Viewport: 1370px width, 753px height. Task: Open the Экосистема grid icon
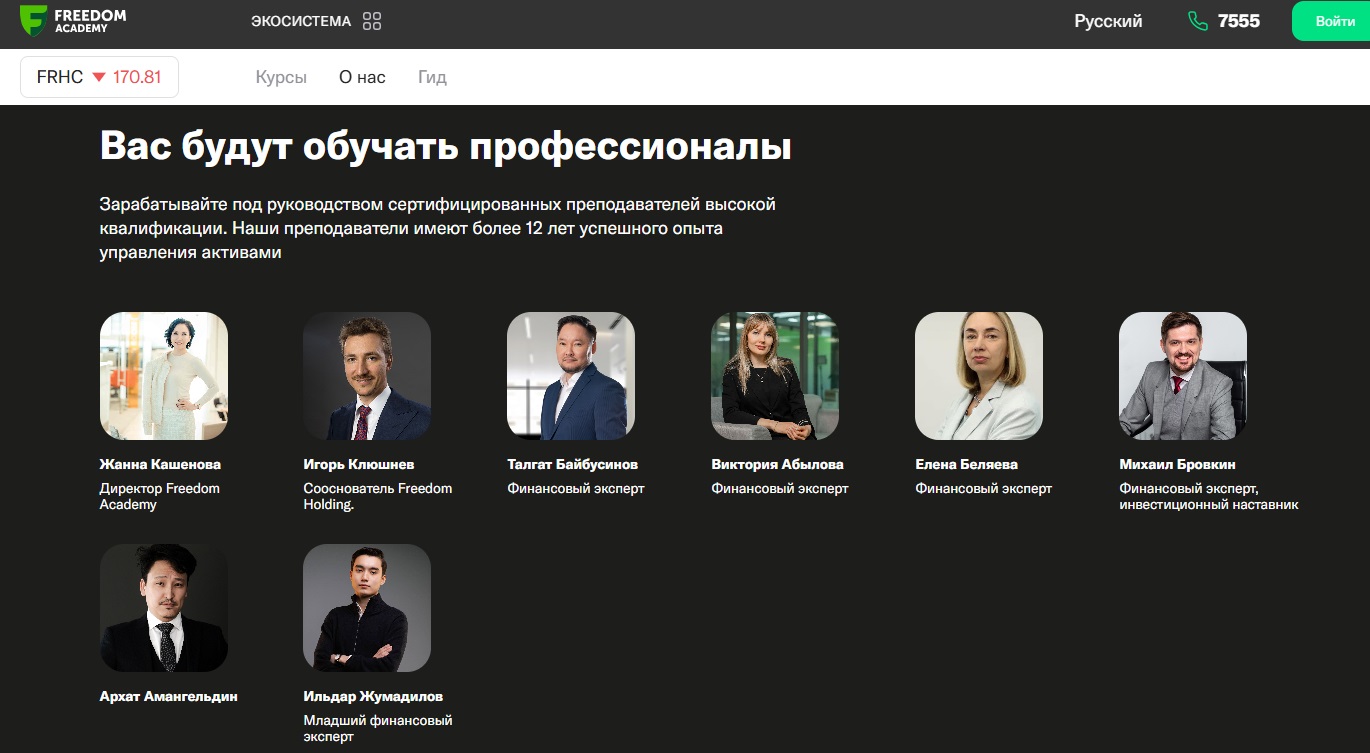[x=371, y=20]
